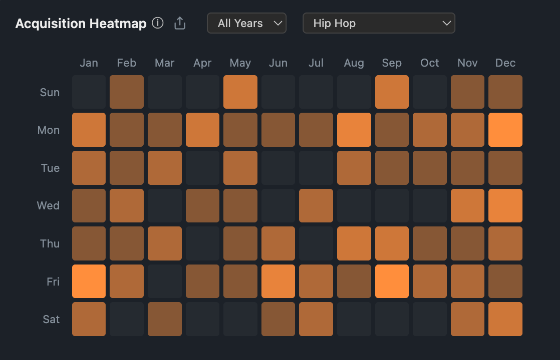Click the Monday August heatmap cell
560x360 pixels.
pyautogui.click(x=354, y=130)
